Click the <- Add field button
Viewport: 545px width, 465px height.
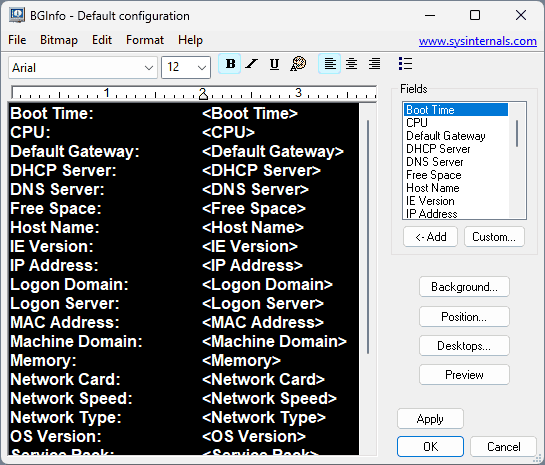(x=430, y=237)
